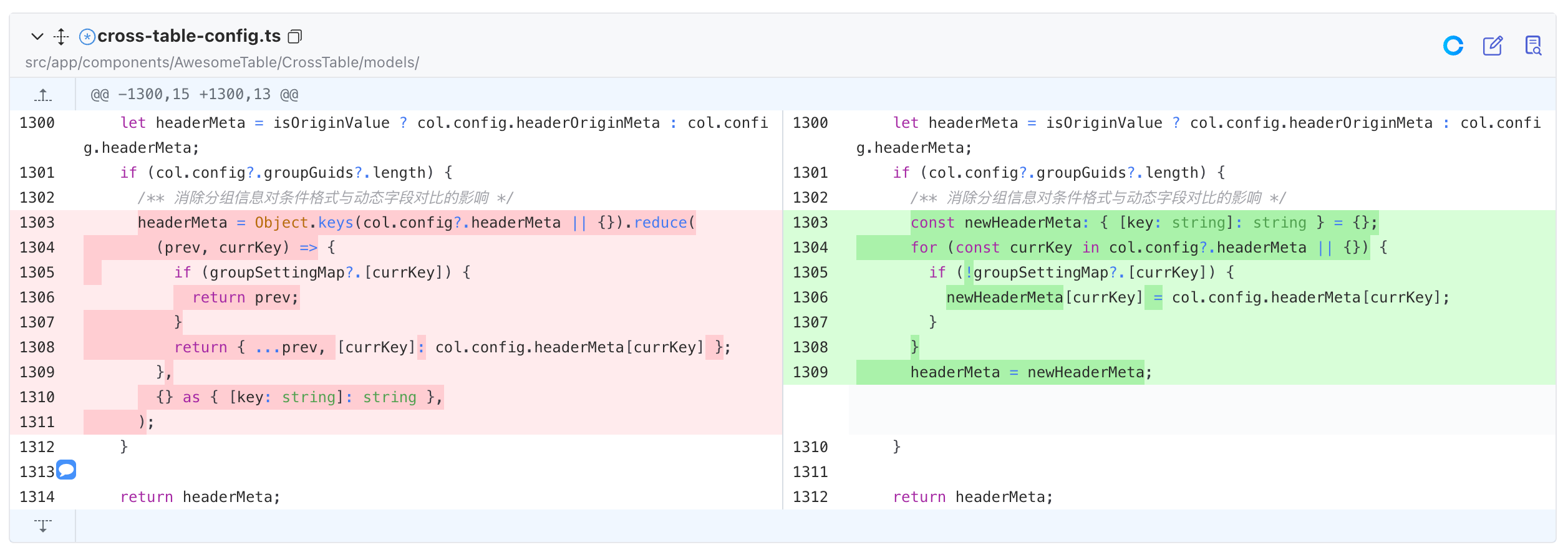Select the hunk header @@ -1300,15 +1300,13 @@
1568x555 pixels.
tap(195, 95)
